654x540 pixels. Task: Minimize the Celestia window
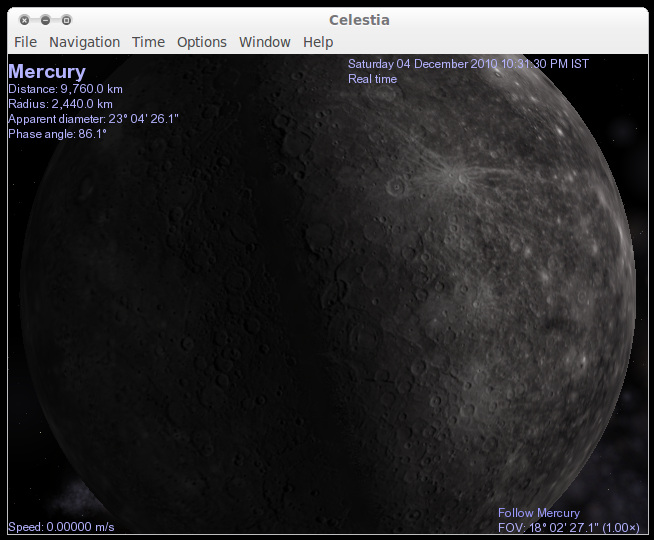(45, 20)
